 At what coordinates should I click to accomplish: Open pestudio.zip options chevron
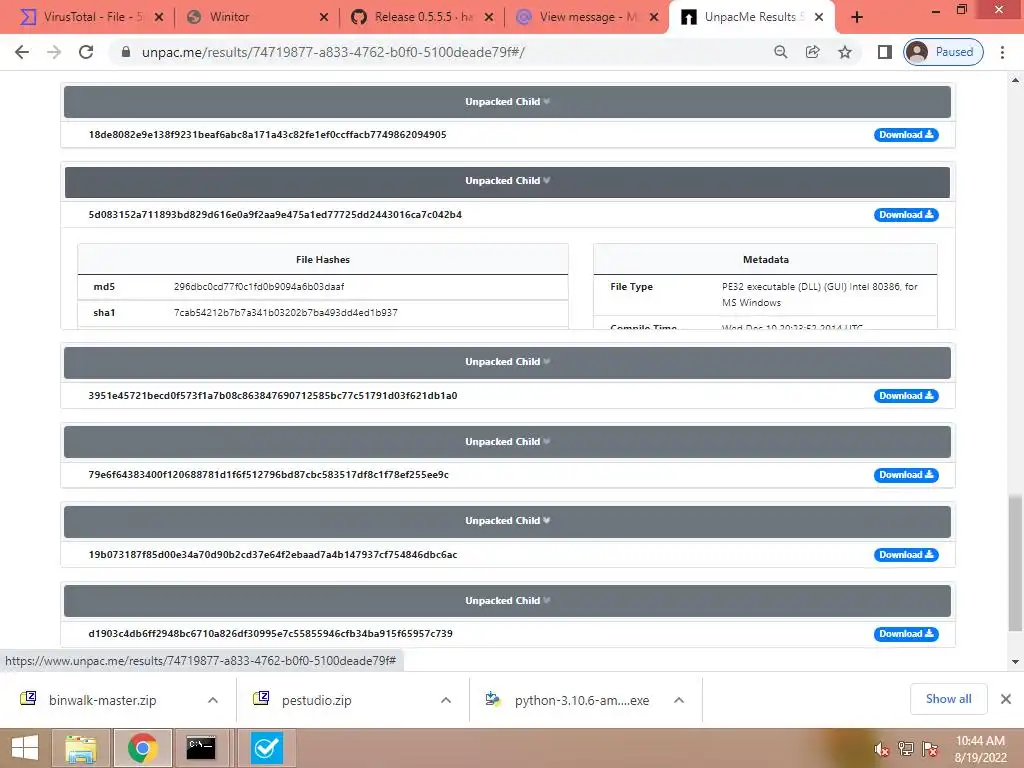click(446, 700)
